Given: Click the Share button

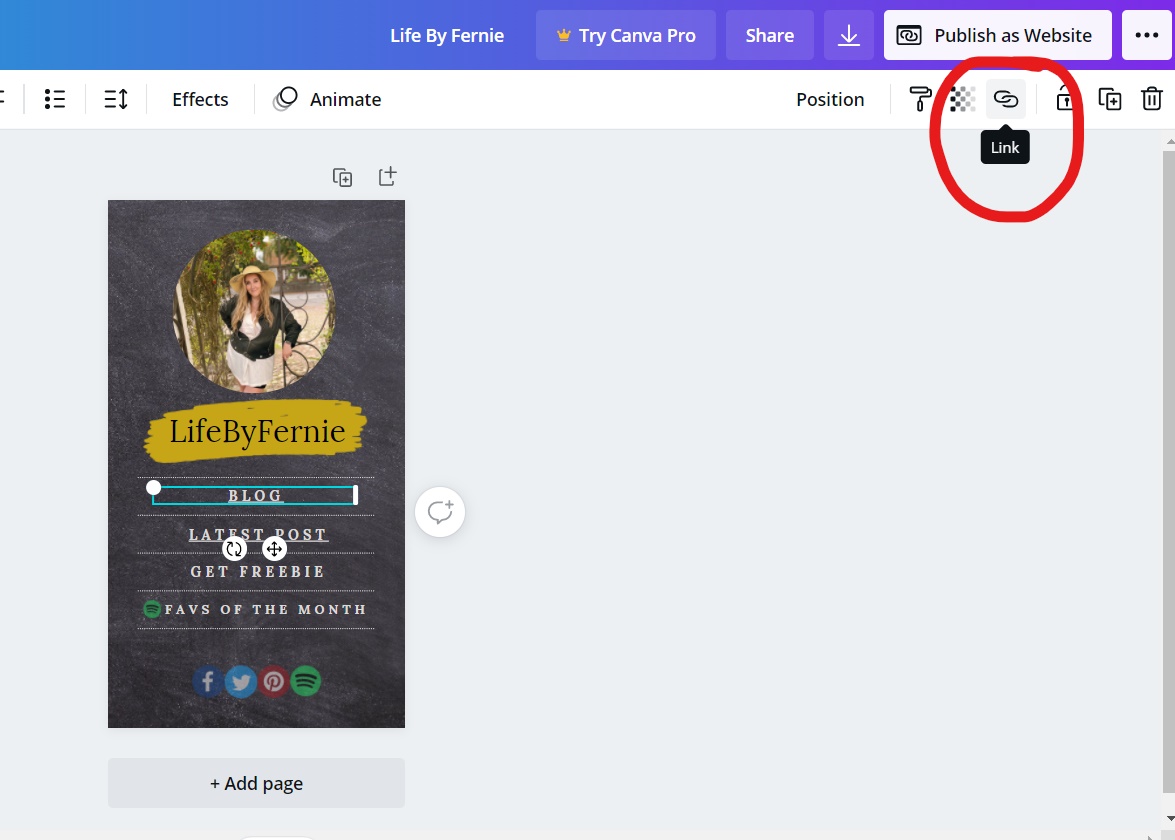Looking at the screenshot, I should (769, 35).
